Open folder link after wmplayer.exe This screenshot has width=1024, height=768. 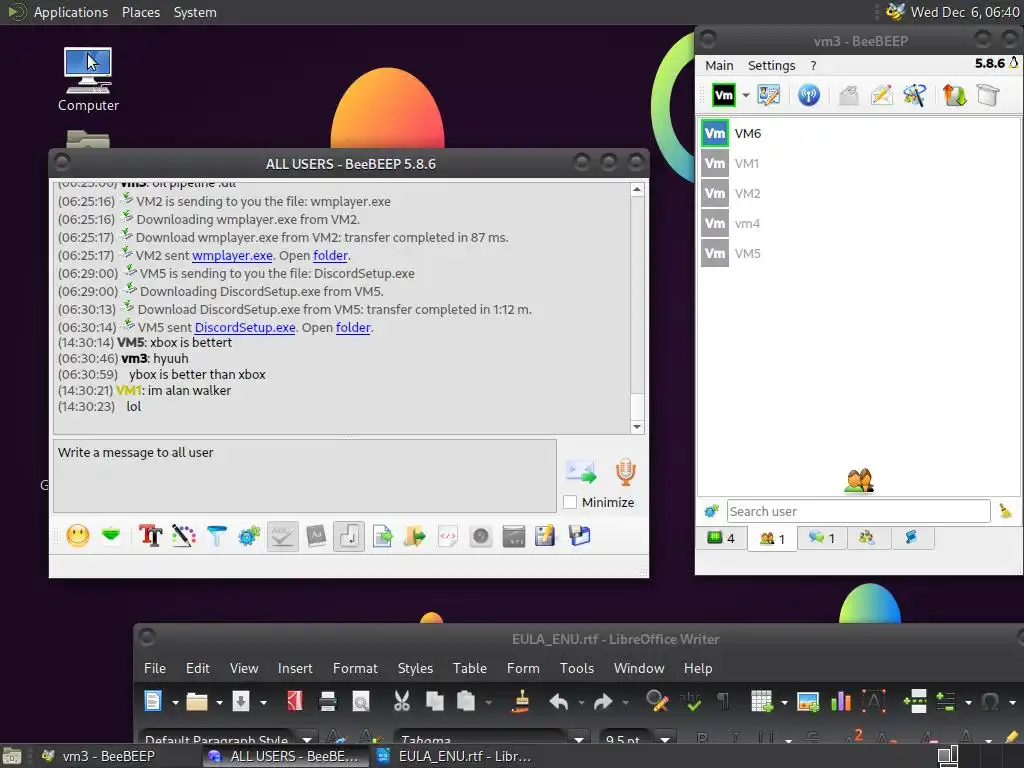pyautogui.click(x=330, y=255)
